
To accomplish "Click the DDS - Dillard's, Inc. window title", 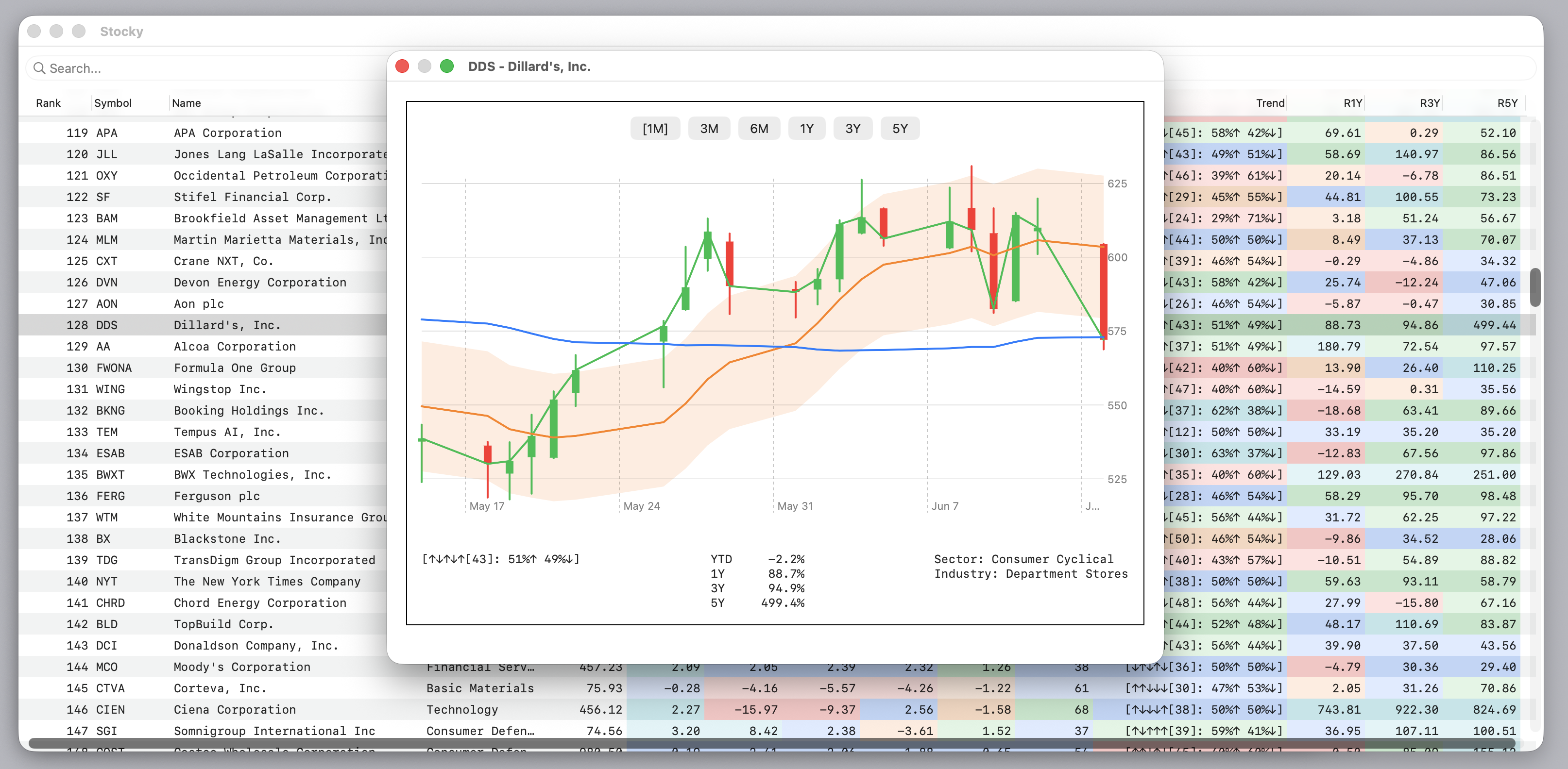I will click(529, 67).
